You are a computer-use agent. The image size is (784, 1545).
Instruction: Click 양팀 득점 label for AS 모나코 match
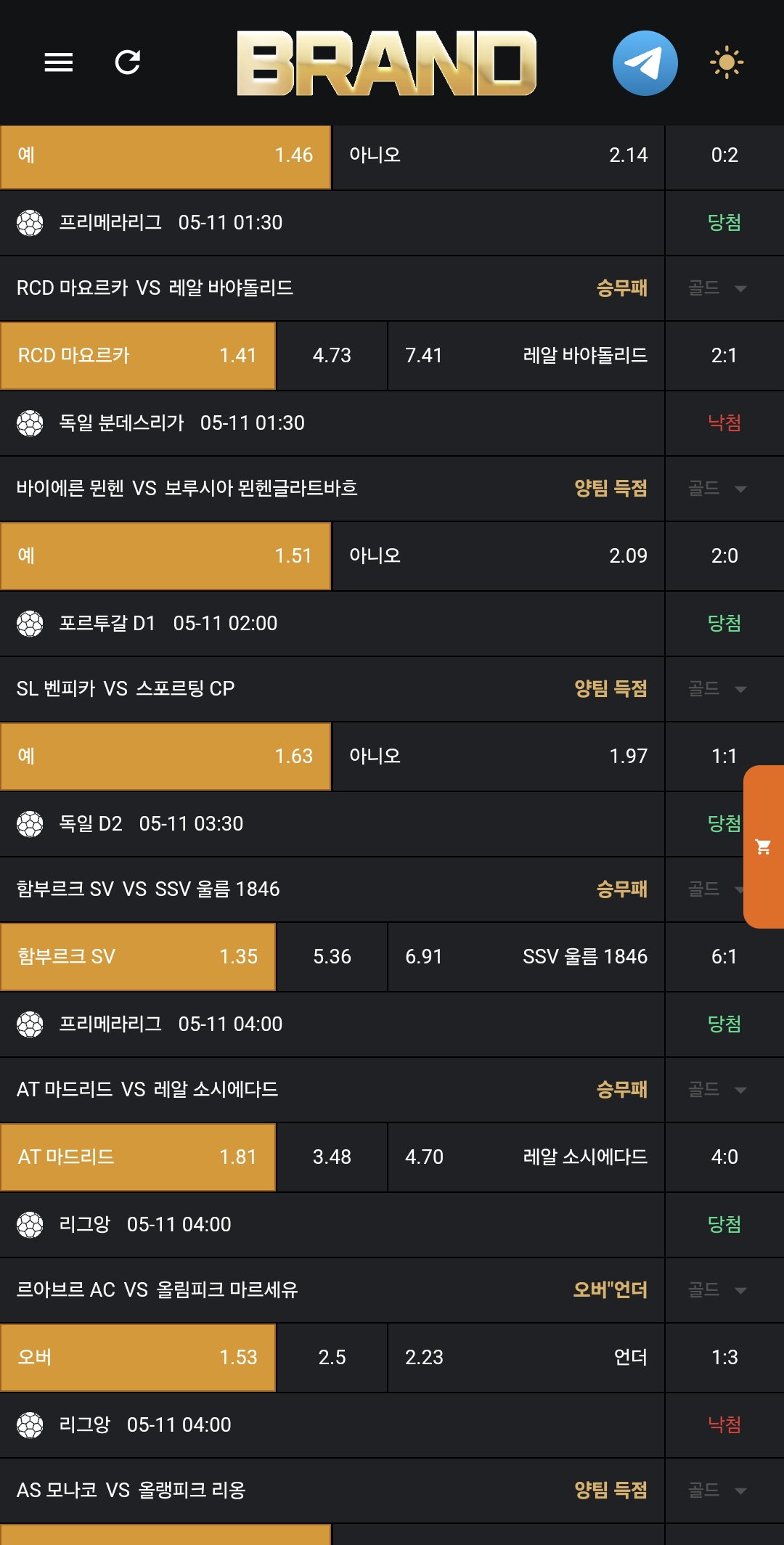[x=610, y=1491]
